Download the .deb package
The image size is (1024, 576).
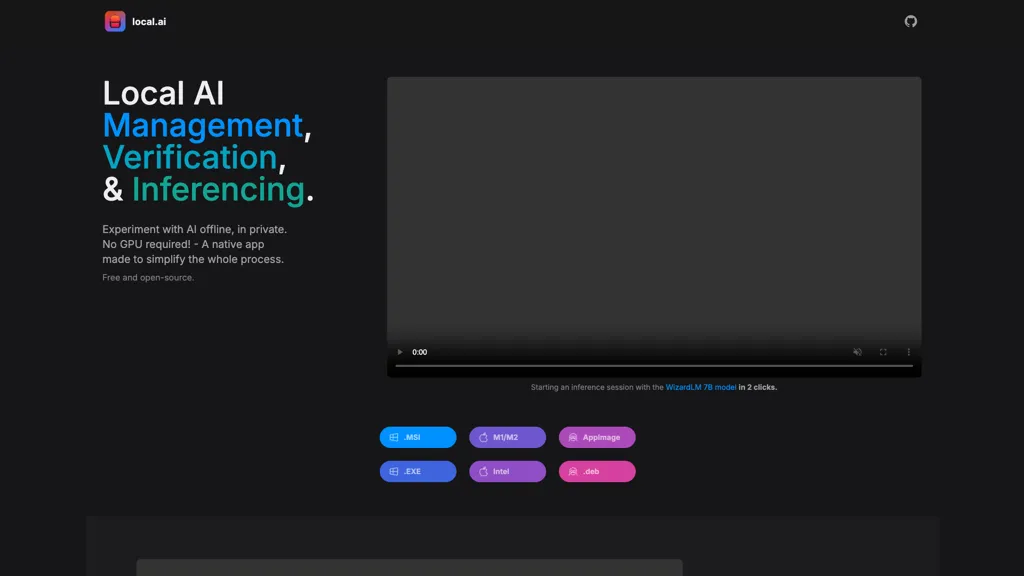click(x=597, y=471)
